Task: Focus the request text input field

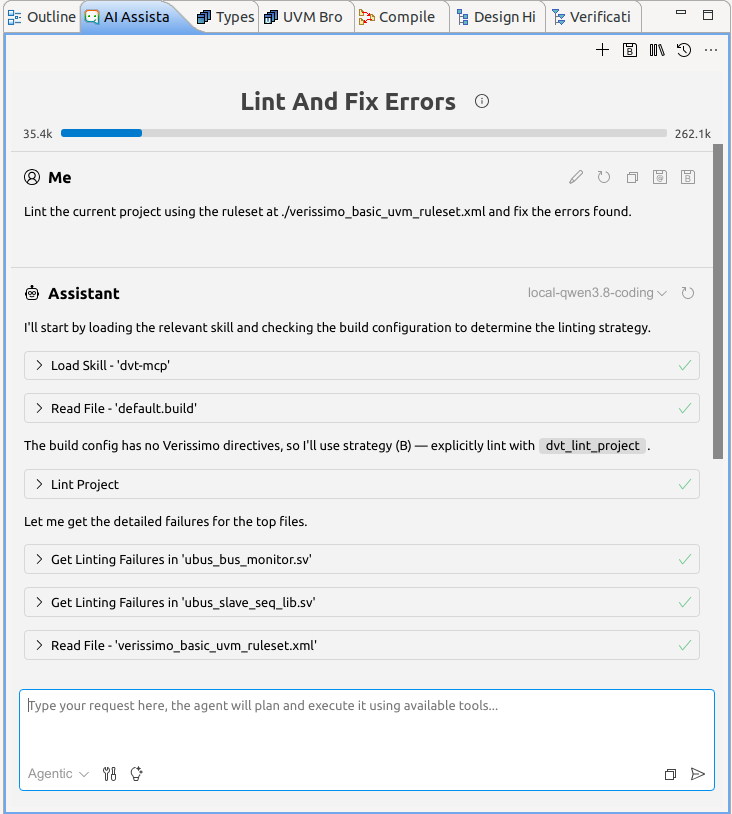Action: click(367, 727)
